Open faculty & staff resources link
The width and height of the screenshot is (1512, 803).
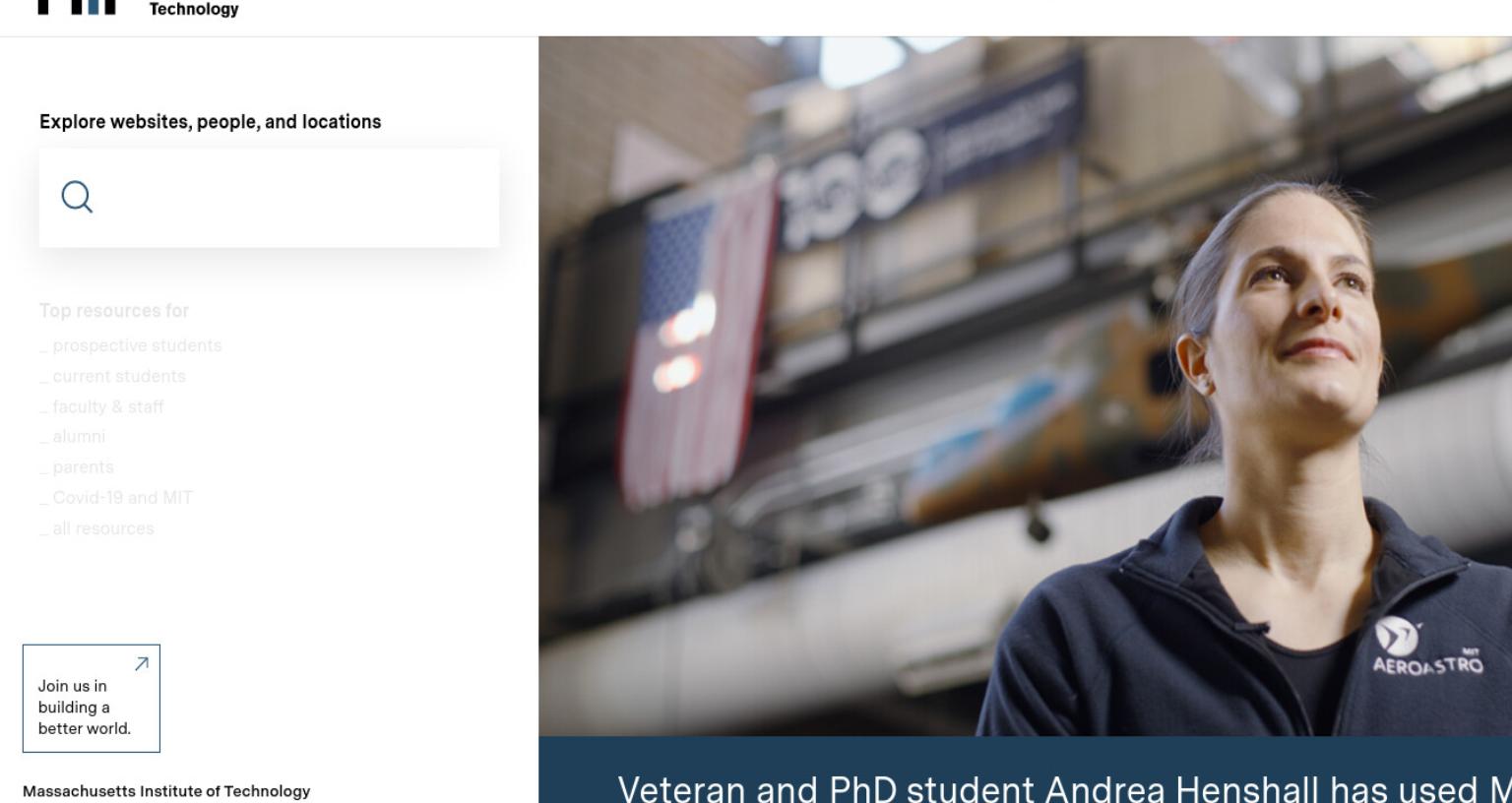tap(101, 406)
